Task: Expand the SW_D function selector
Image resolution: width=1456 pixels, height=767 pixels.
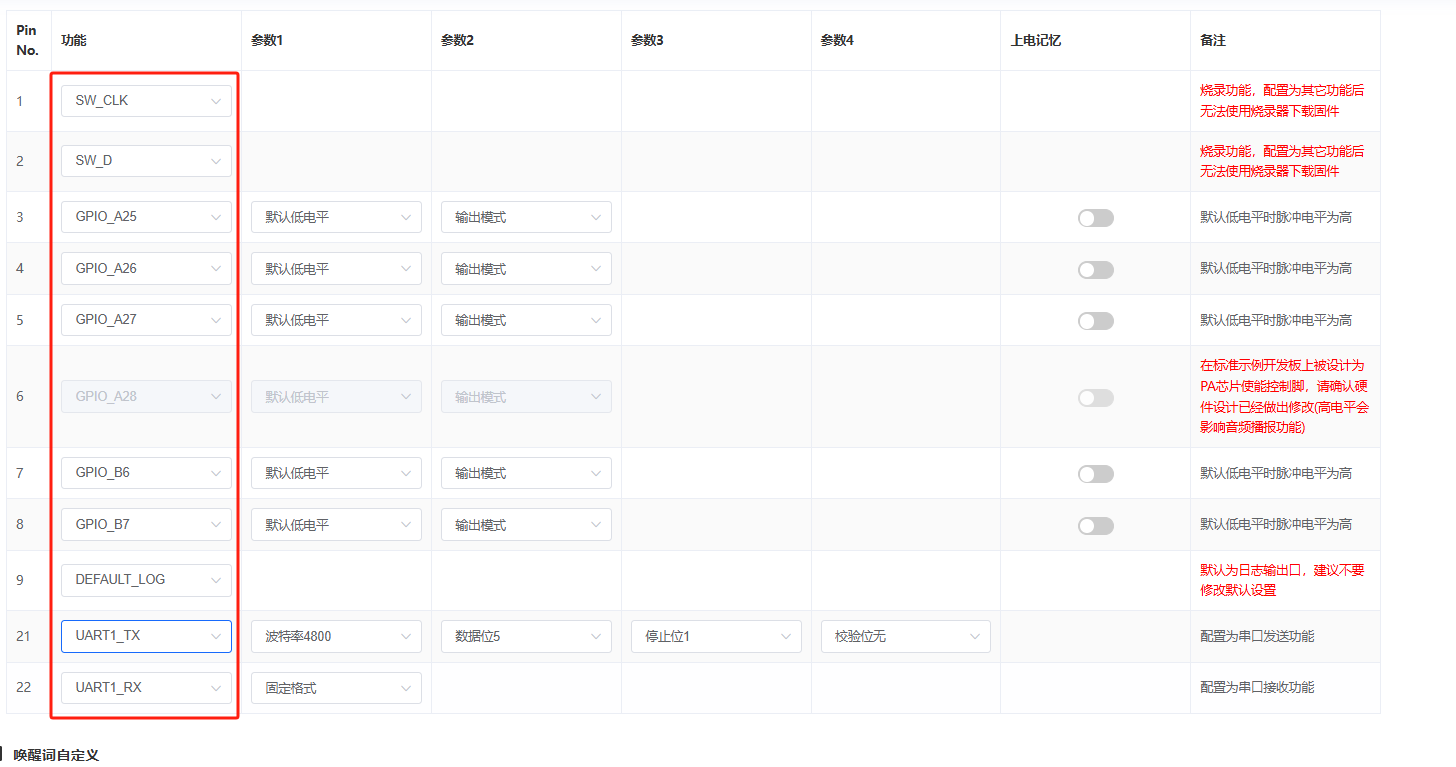Action: click(146, 161)
